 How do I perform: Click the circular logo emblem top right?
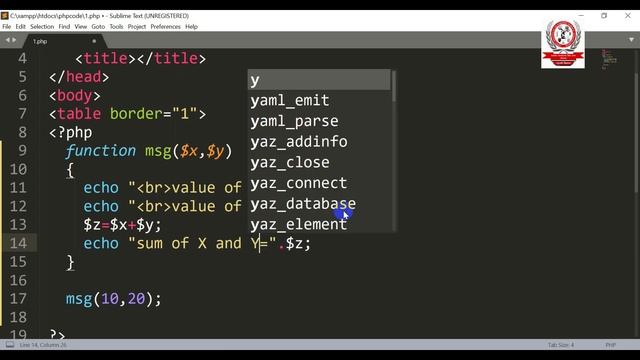tap(563, 44)
